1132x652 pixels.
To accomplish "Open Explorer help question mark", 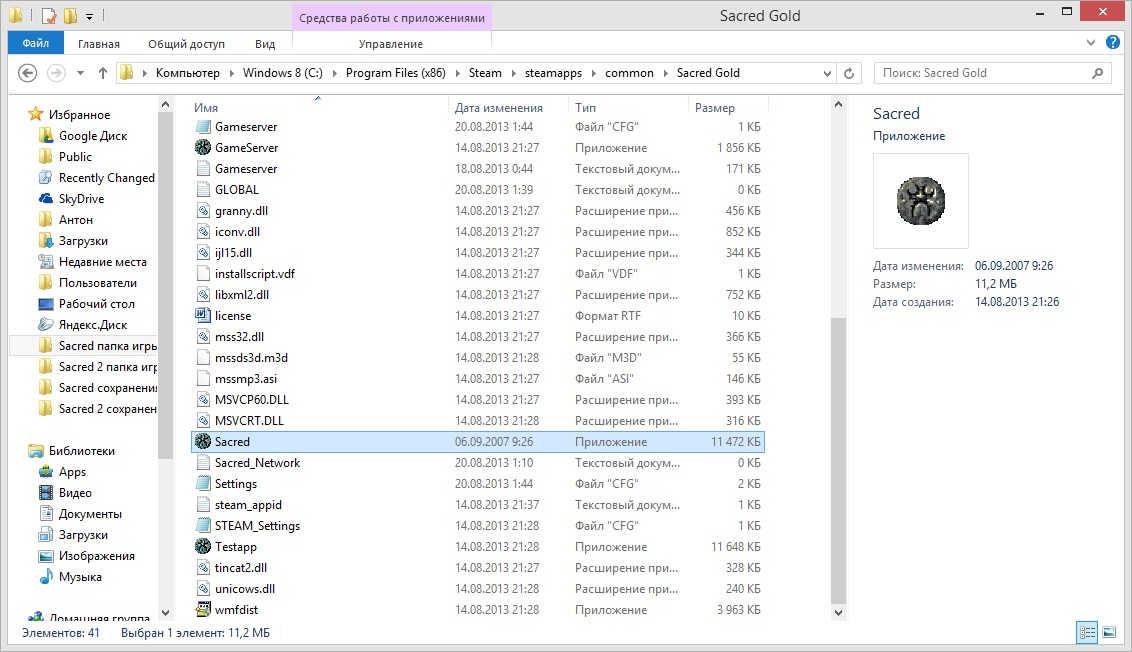I will coord(1113,43).
